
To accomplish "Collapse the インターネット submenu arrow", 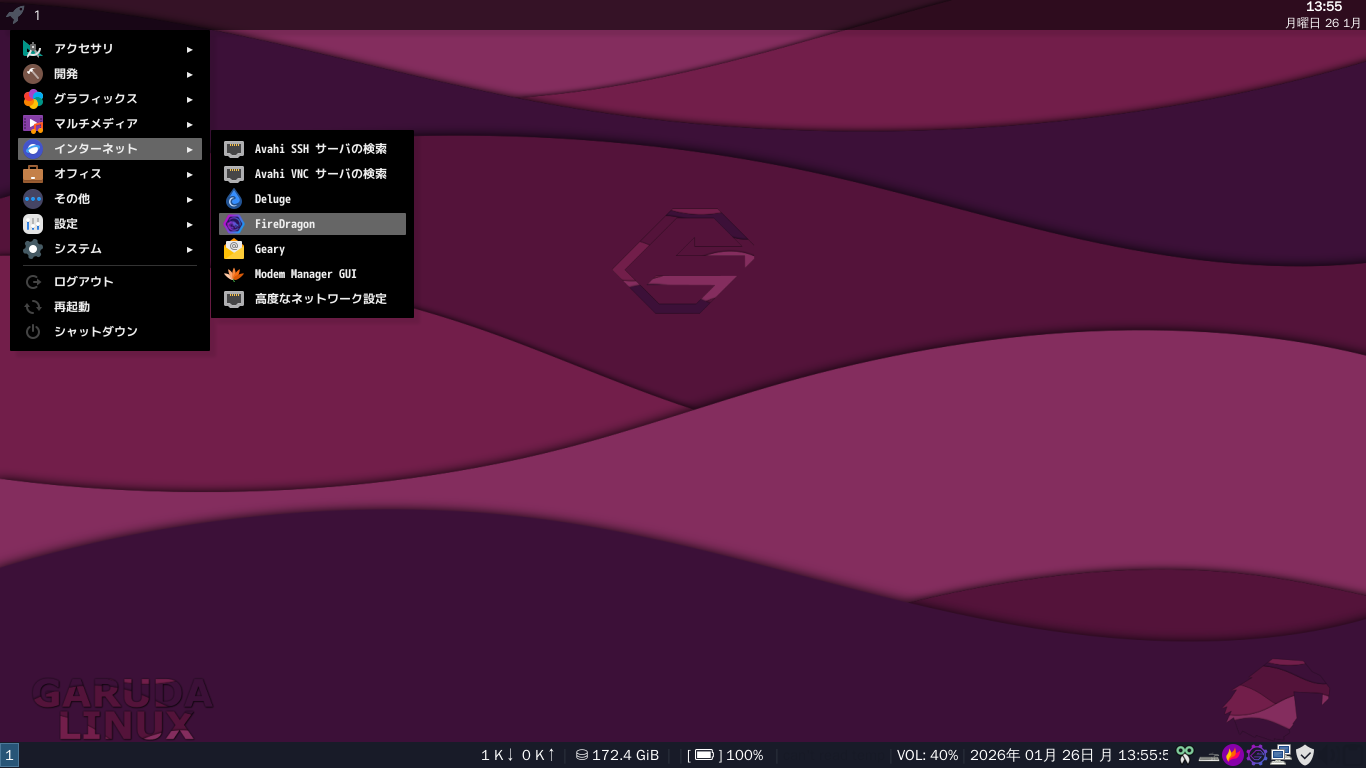I will 189,149.
